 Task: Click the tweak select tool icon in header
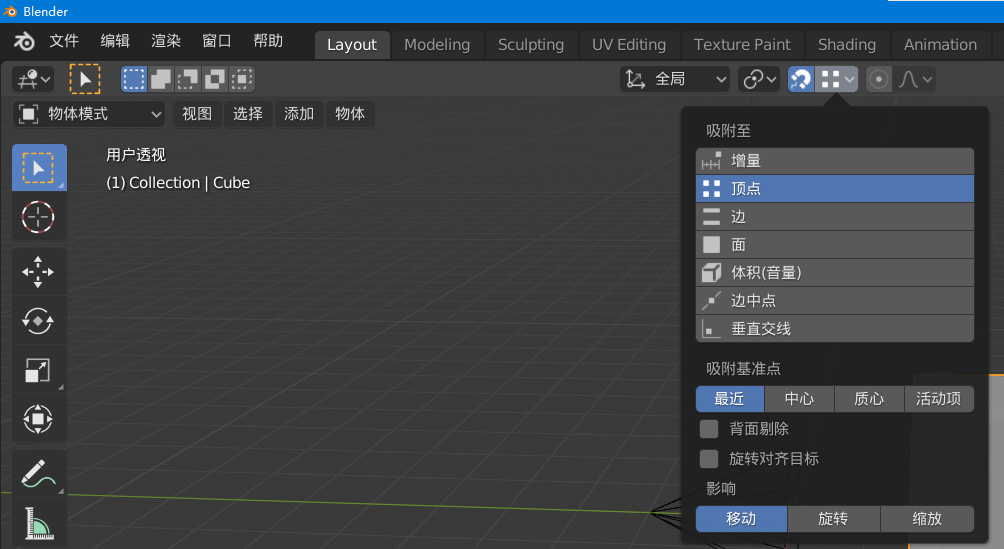[85, 79]
